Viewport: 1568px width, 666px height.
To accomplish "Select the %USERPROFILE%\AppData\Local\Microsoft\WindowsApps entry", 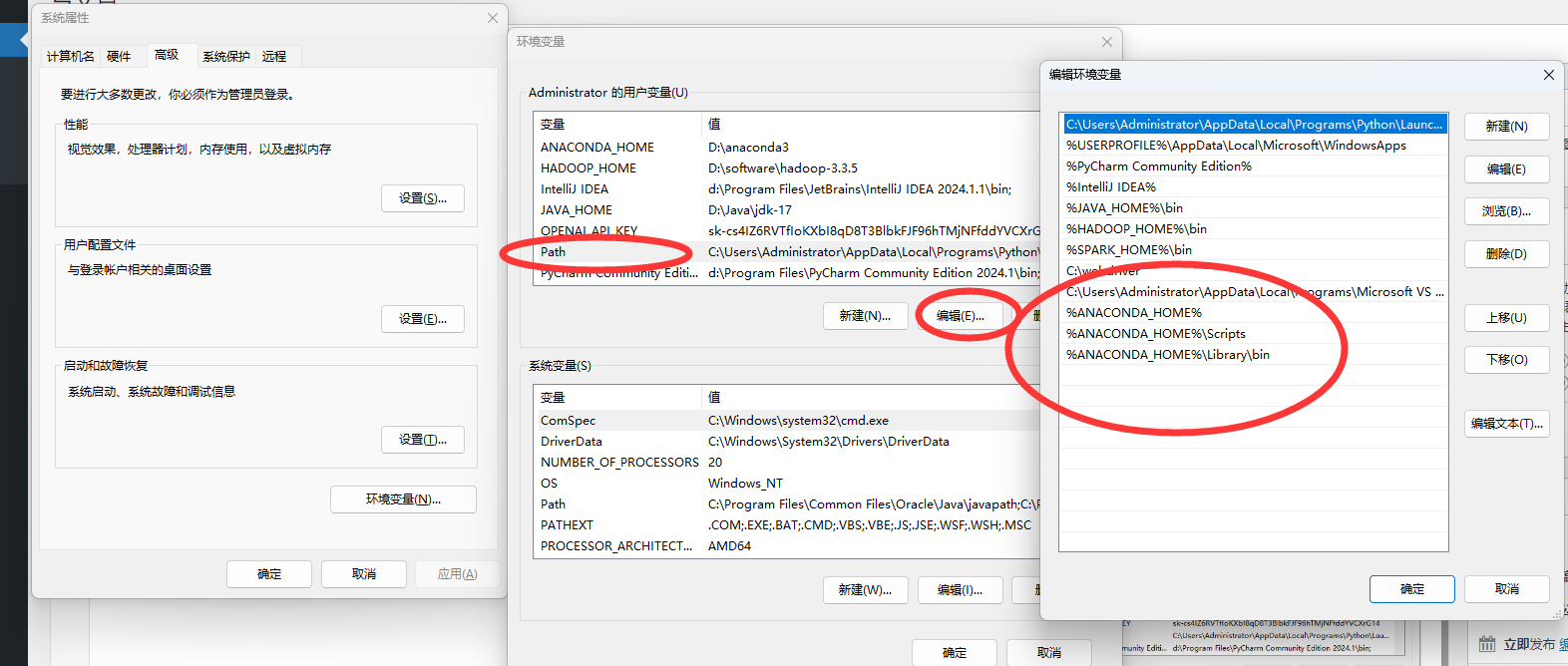I will coord(1254,146).
